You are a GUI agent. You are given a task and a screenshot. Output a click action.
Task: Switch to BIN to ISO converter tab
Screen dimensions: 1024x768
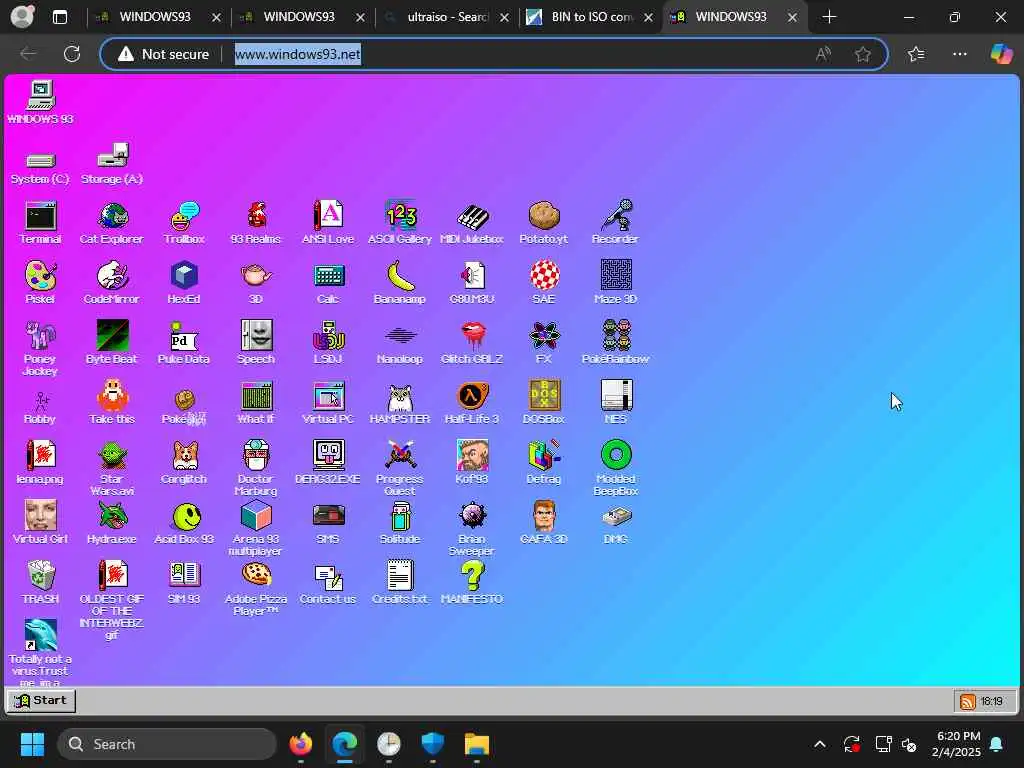tap(591, 17)
